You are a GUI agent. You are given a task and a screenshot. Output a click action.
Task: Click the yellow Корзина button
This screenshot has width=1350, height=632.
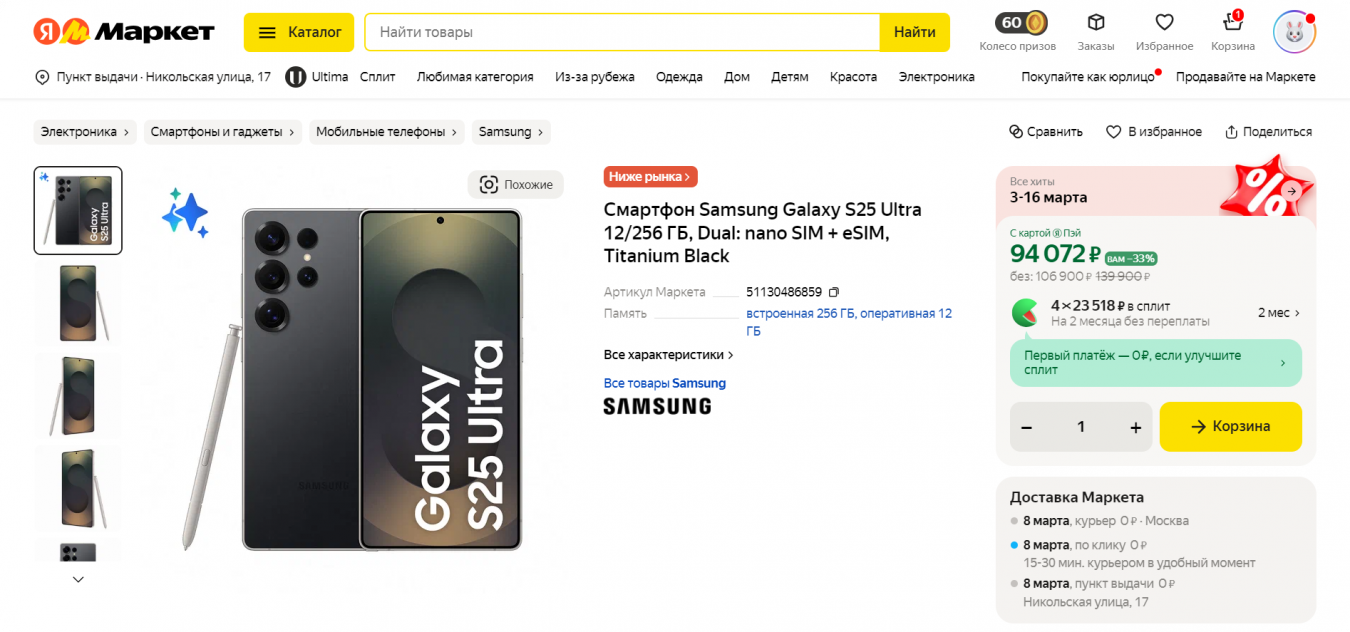[x=1231, y=427]
